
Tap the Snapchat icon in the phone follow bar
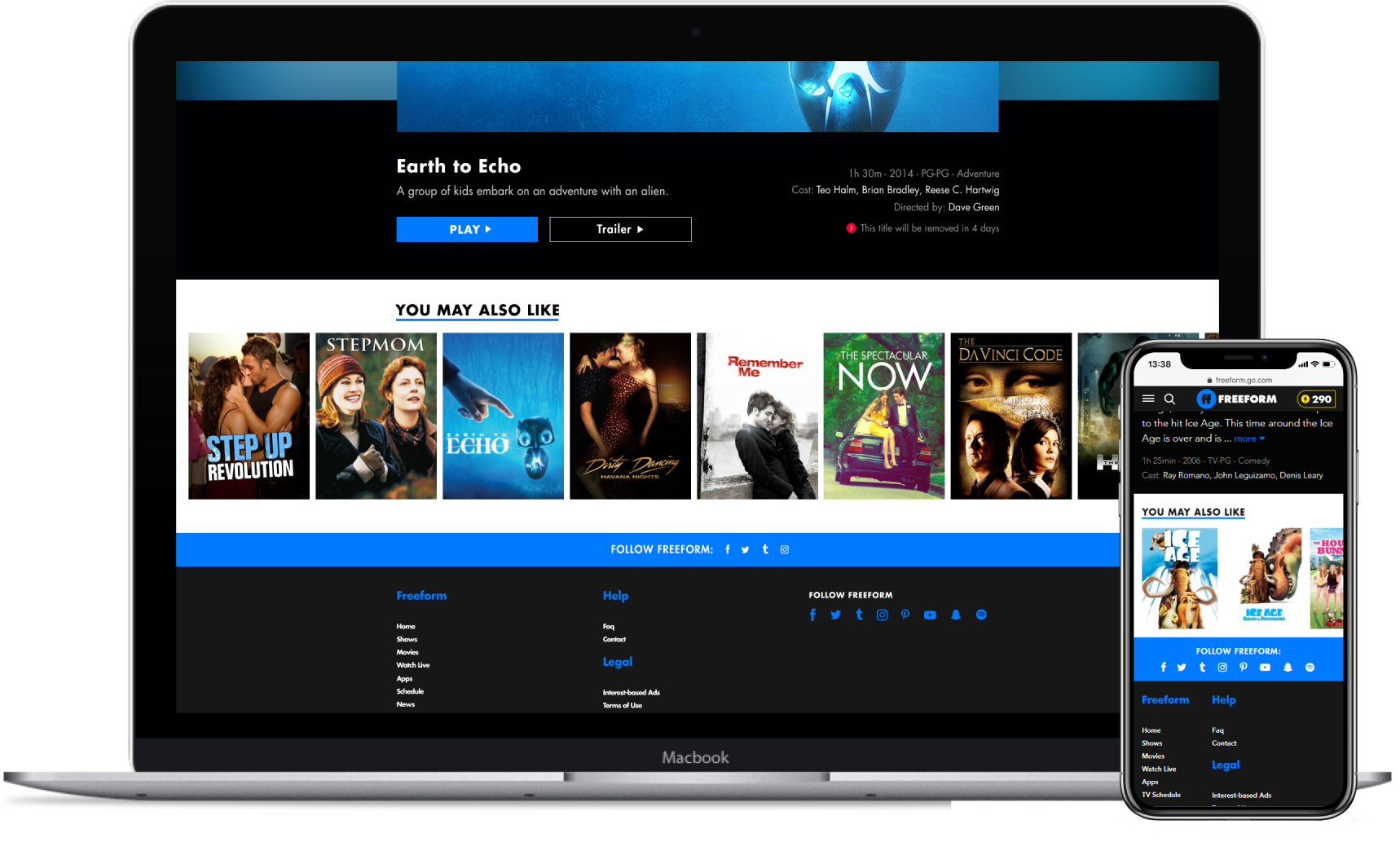click(x=1288, y=667)
